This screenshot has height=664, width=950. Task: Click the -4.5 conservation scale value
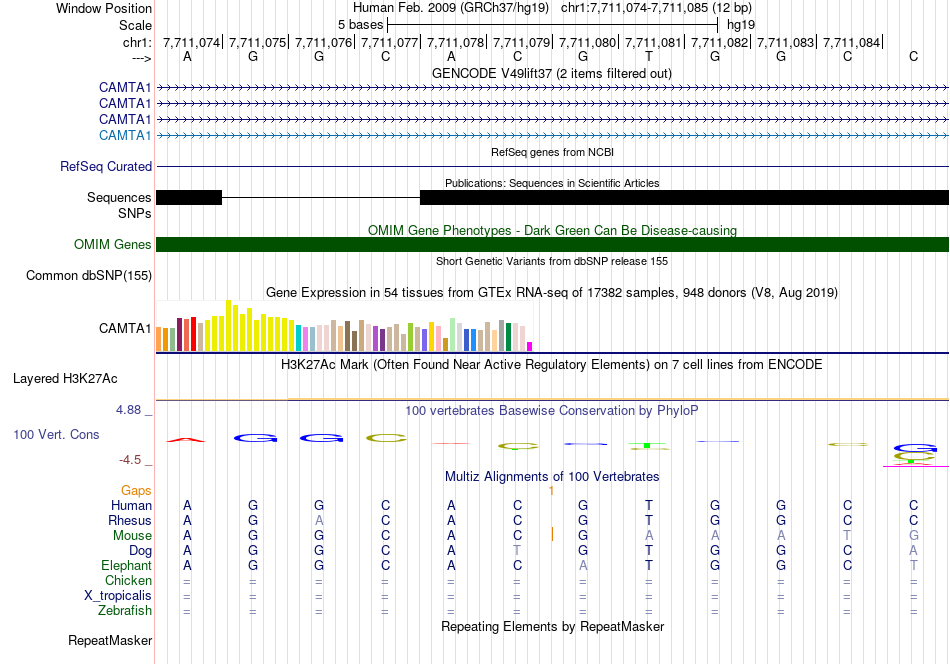130,460
